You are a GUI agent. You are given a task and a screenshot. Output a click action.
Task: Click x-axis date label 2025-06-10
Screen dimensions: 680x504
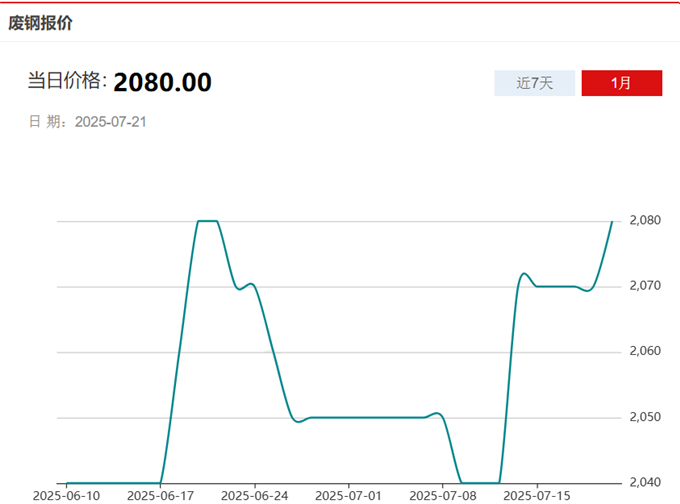click(x=67, y=495)
